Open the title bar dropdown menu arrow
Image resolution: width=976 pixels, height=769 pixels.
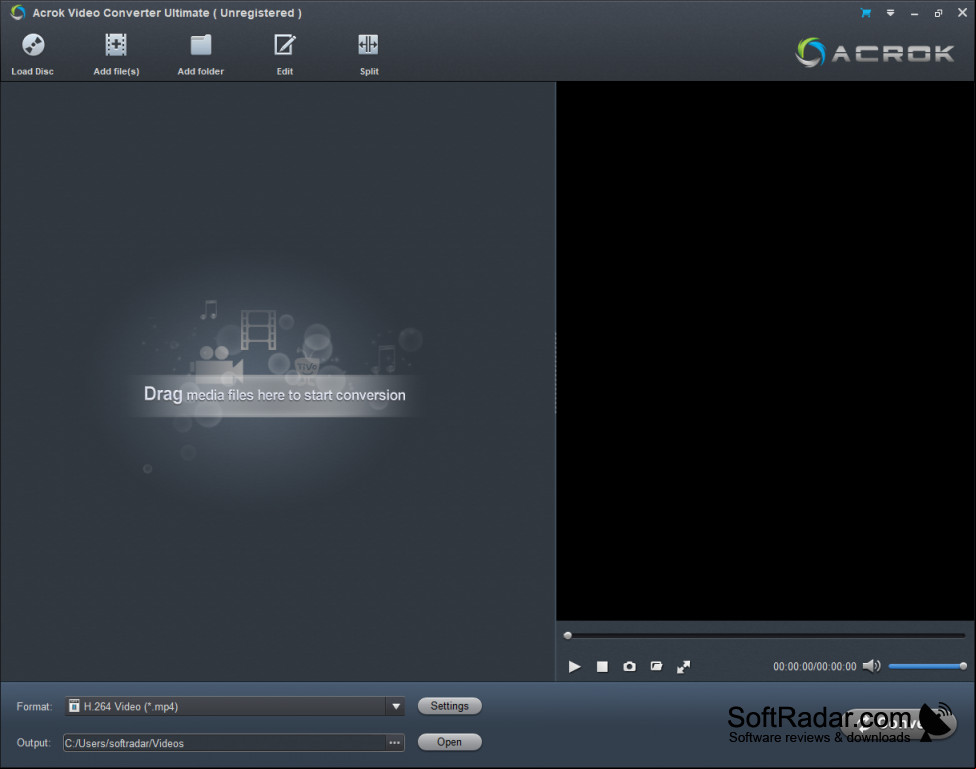(x=890, y=13)
